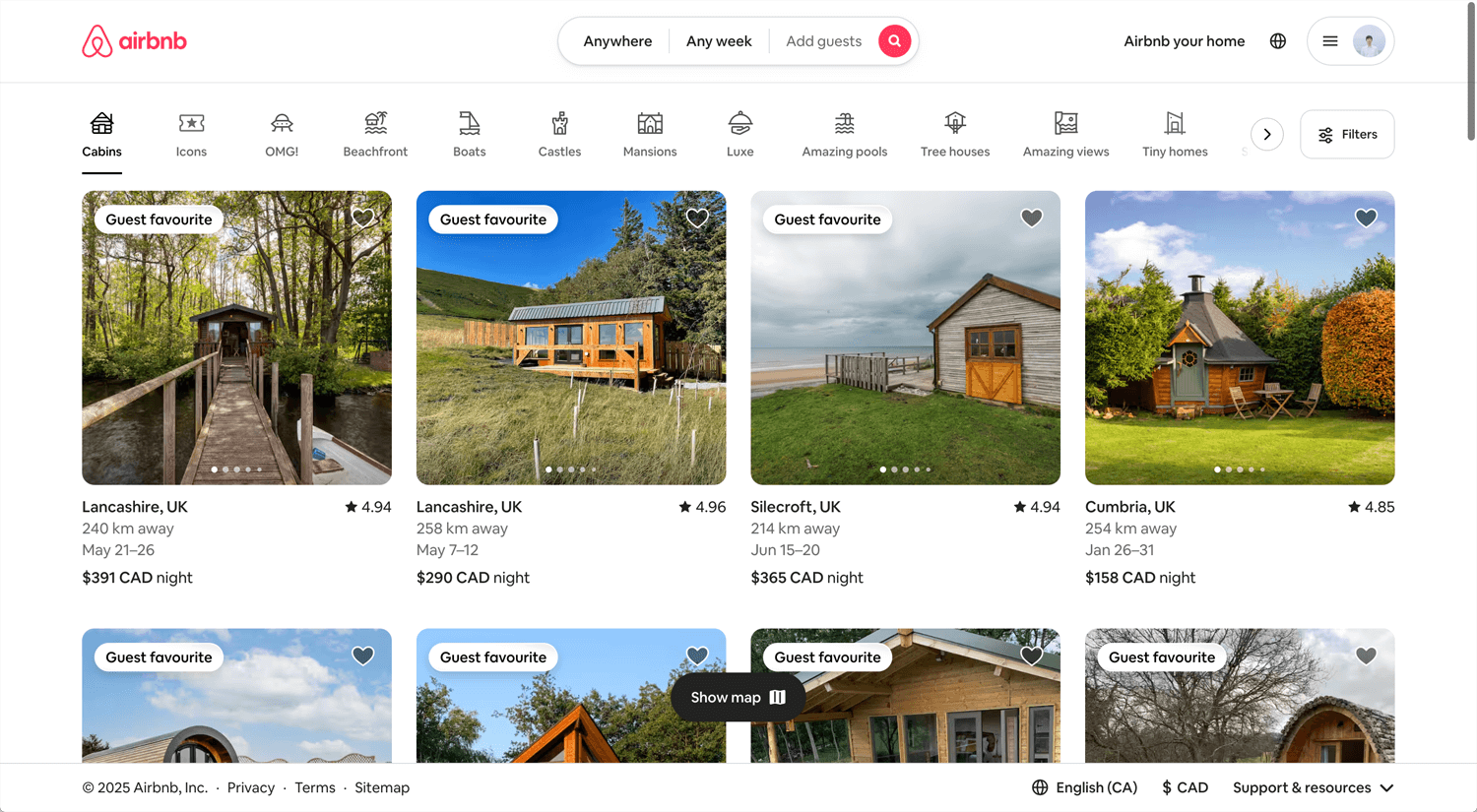Change language via English (CA)

click(1085, 787)
